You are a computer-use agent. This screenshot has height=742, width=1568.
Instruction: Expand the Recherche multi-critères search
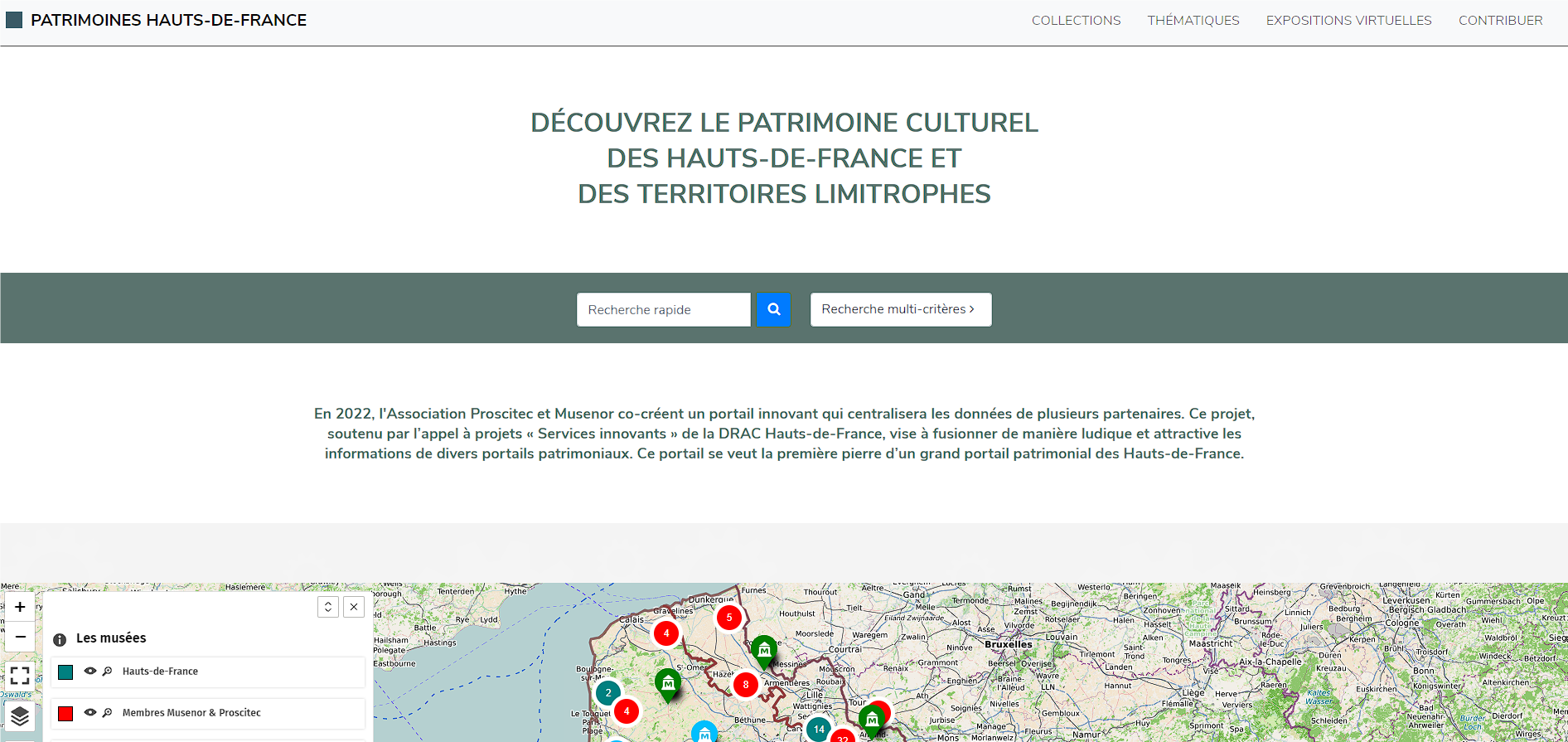900,309
